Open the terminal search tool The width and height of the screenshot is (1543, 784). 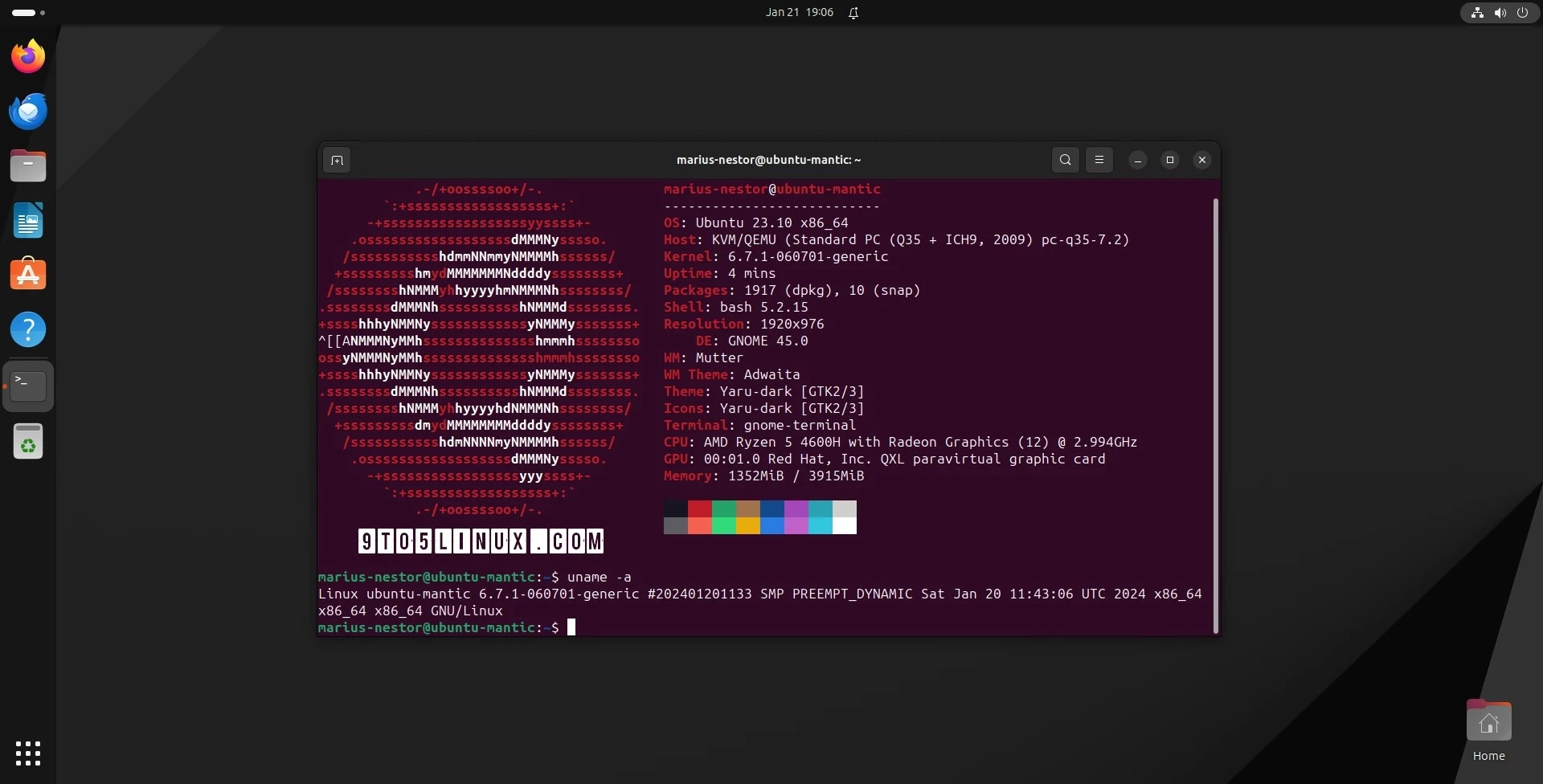click(x=1065, y=160)
